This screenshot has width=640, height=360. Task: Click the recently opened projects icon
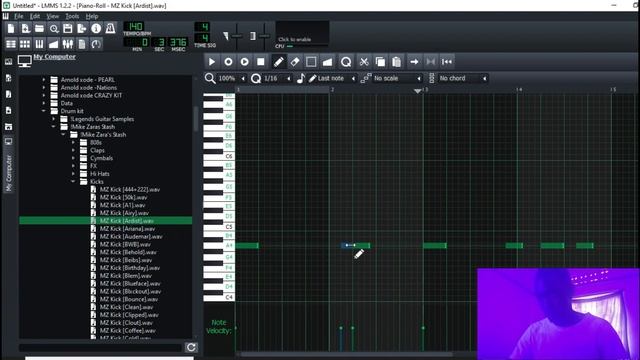53,29
